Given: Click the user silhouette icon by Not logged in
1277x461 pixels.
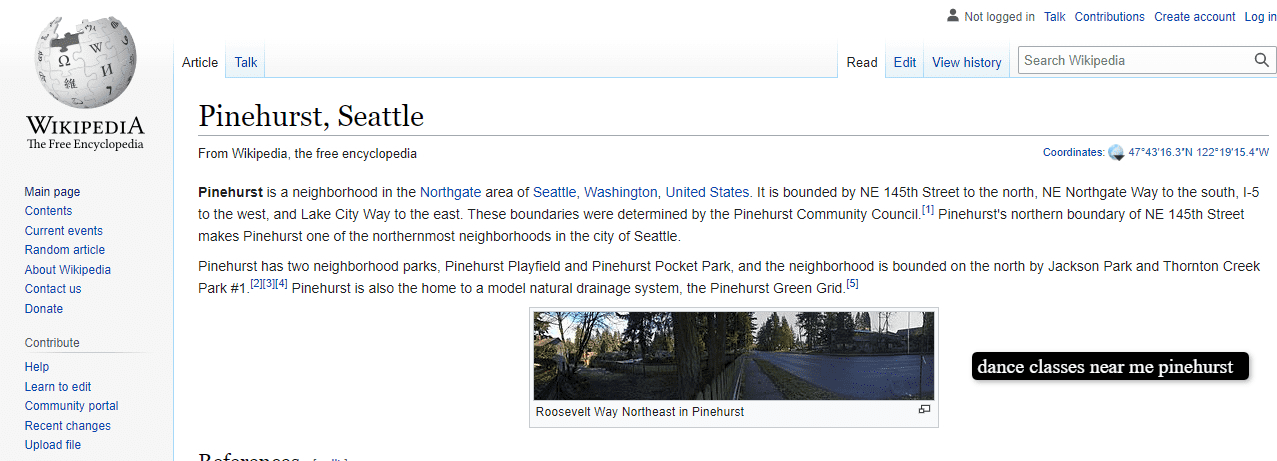Looking at the screenshot, I should tap(952, 16).
